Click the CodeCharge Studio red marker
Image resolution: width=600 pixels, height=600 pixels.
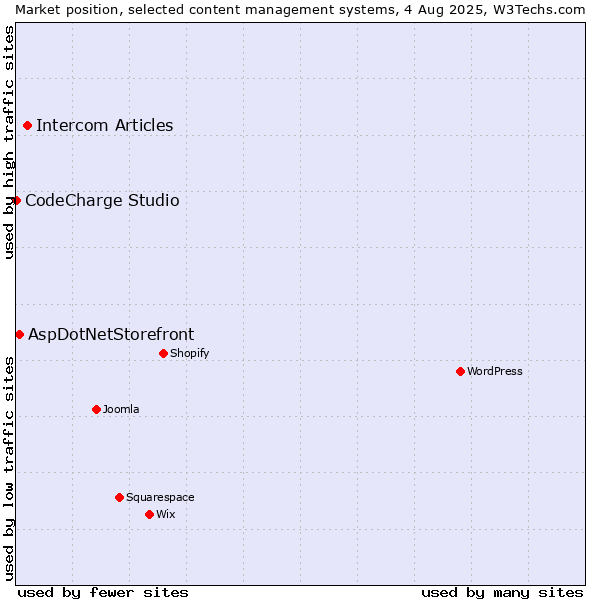[16, 201]
